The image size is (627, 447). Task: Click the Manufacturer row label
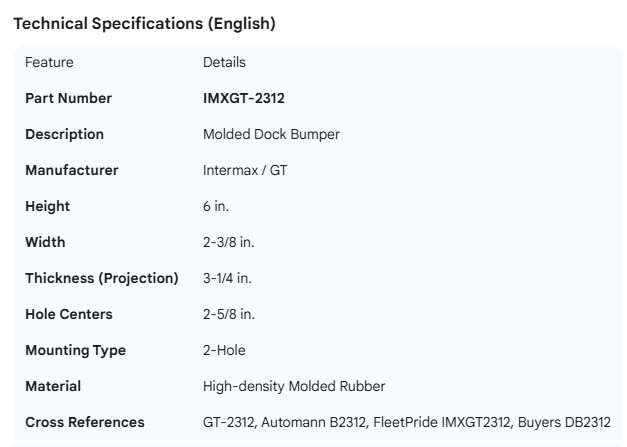(71, 170)
